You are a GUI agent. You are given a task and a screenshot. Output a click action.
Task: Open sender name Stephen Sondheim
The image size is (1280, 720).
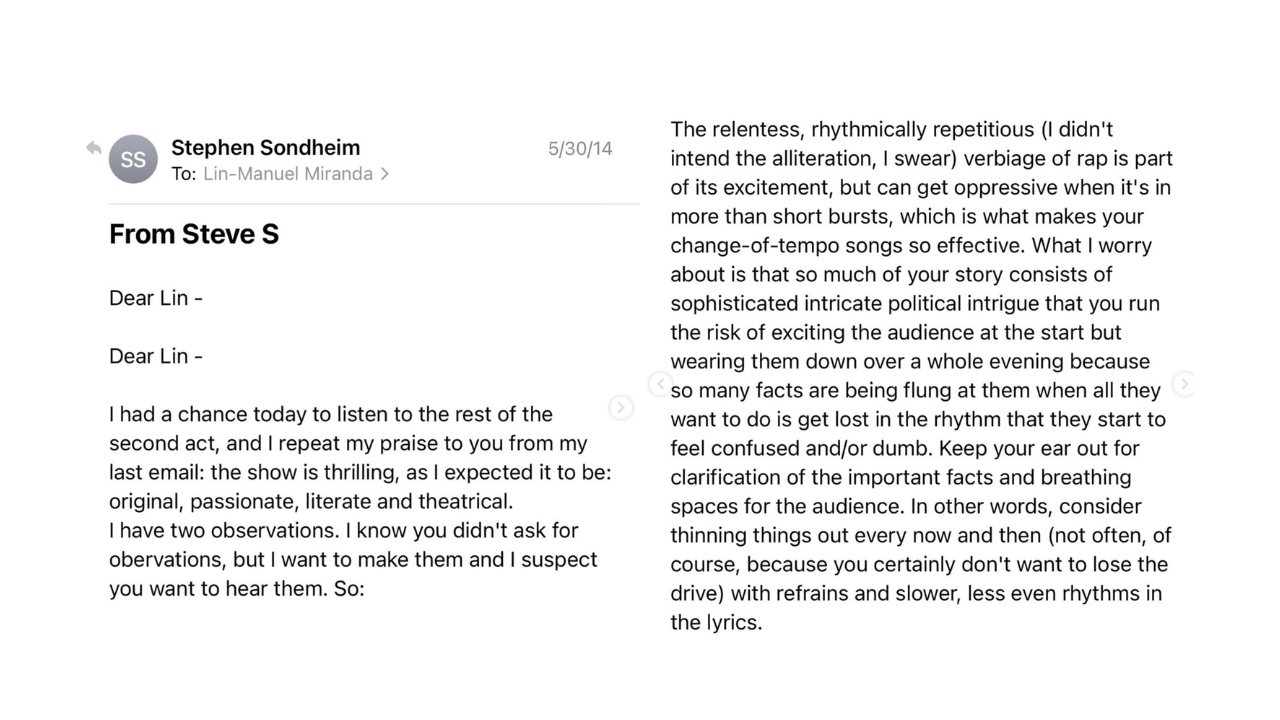click(x=265, y=147)
